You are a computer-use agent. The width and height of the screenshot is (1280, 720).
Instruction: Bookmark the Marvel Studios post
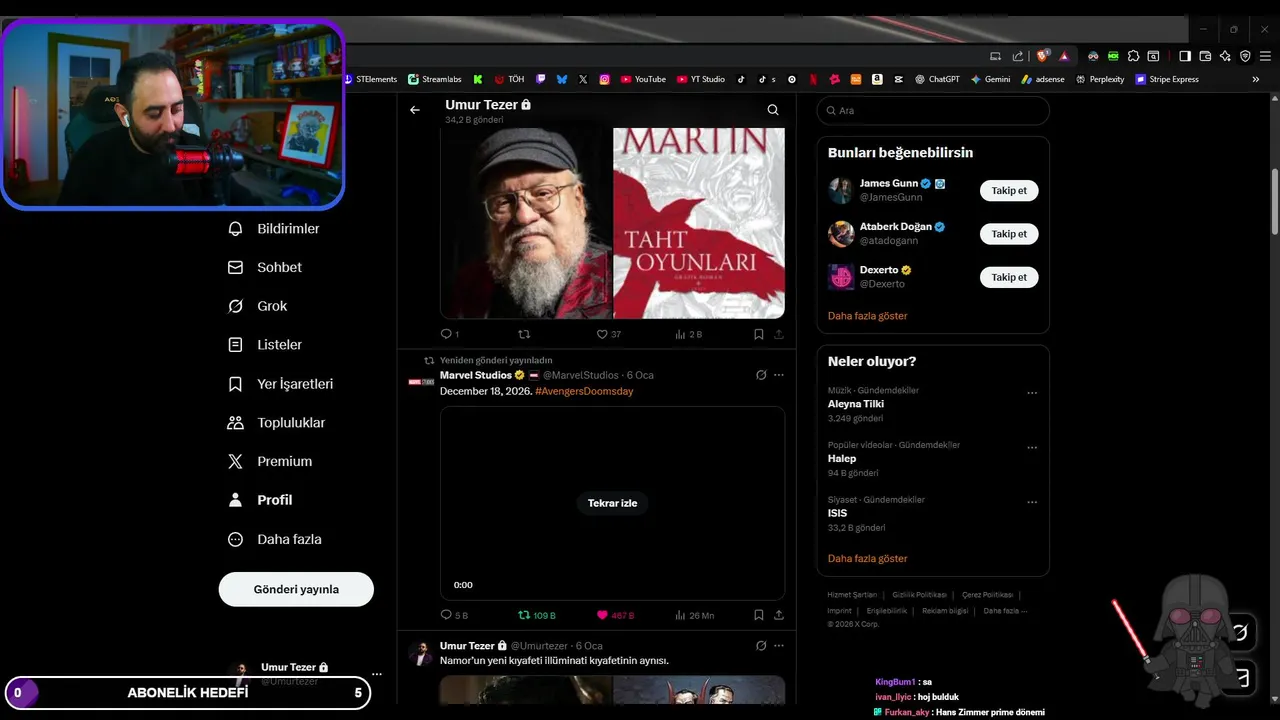(759, 615)
